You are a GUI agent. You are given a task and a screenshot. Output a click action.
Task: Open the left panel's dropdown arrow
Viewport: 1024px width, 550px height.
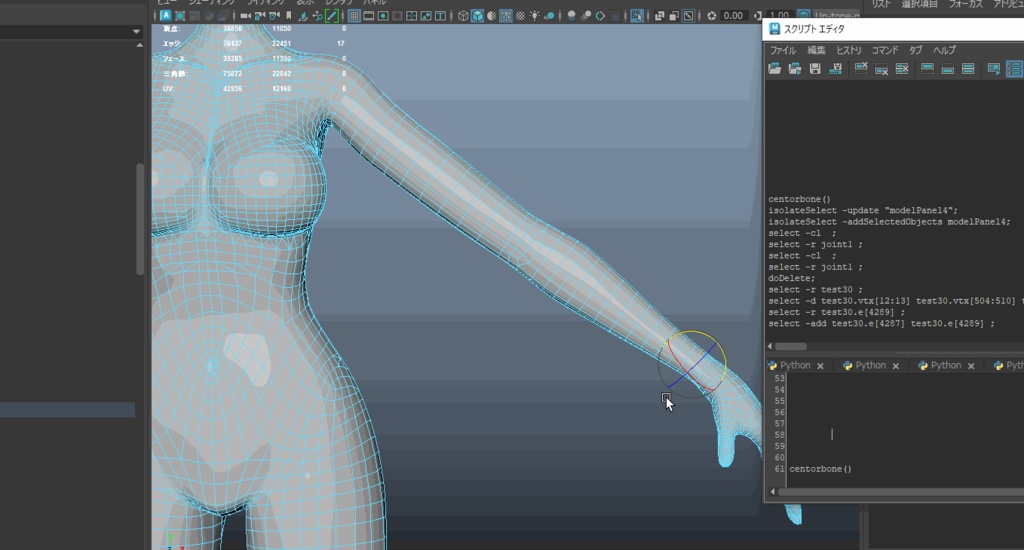coord(136,31)
